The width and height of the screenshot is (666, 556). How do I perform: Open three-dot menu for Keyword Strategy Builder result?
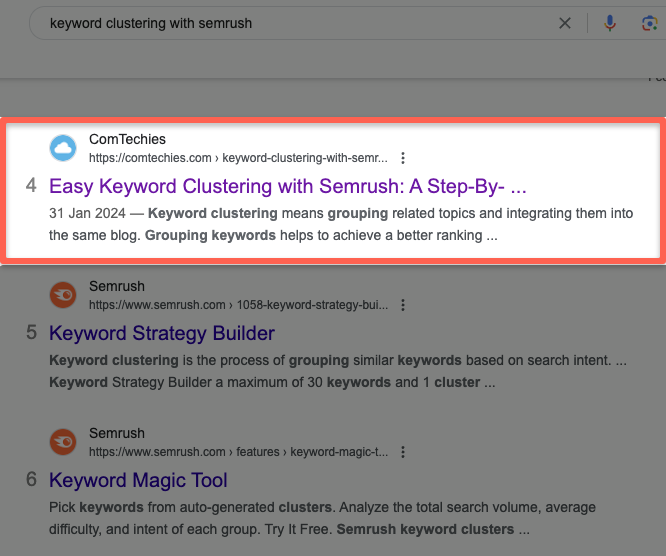click(403, 305)
